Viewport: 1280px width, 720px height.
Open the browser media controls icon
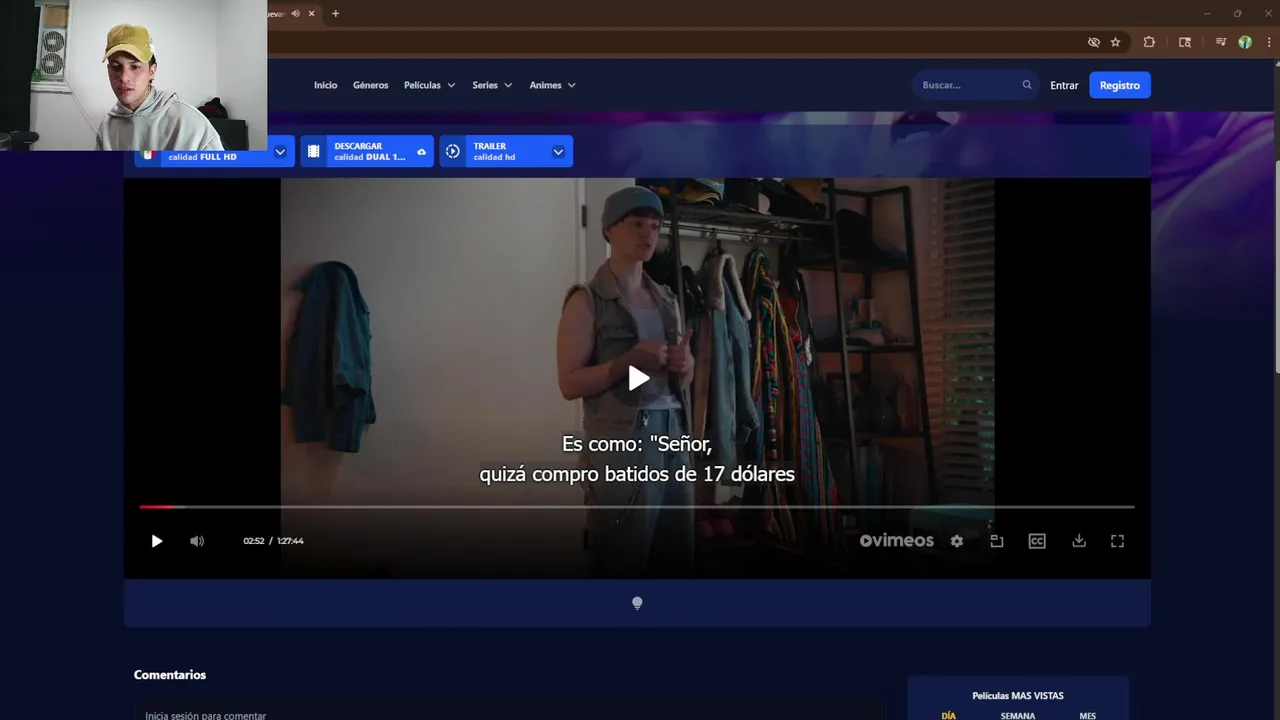click(1221, 42)
